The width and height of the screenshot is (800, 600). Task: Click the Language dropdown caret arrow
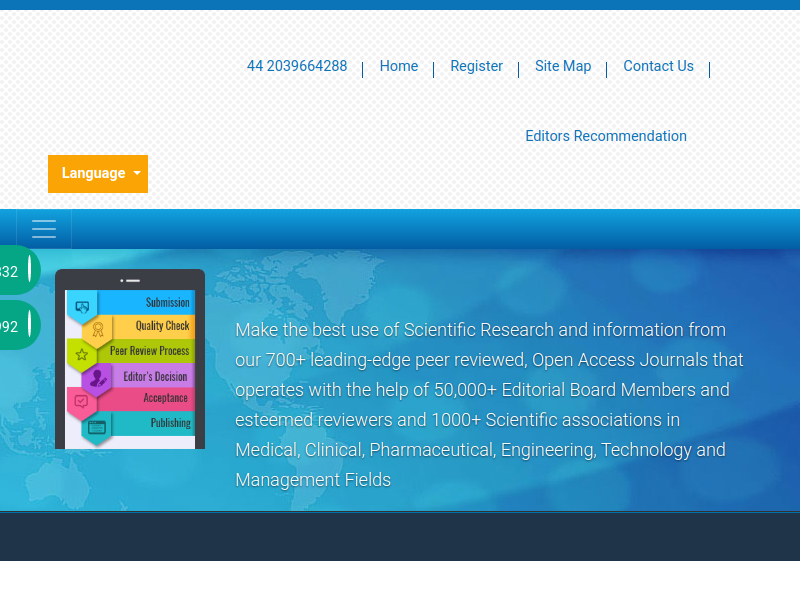click(x=137, y=174)
